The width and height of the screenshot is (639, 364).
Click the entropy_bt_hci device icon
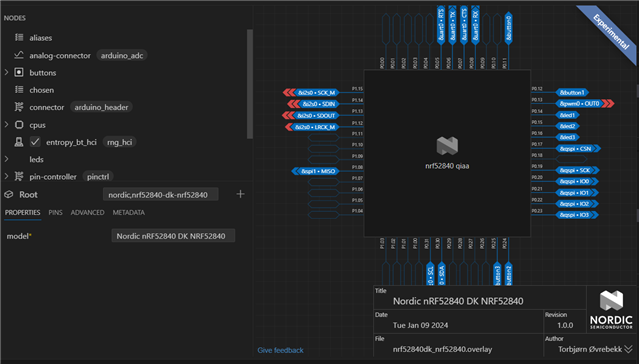[x=19, y=142]
